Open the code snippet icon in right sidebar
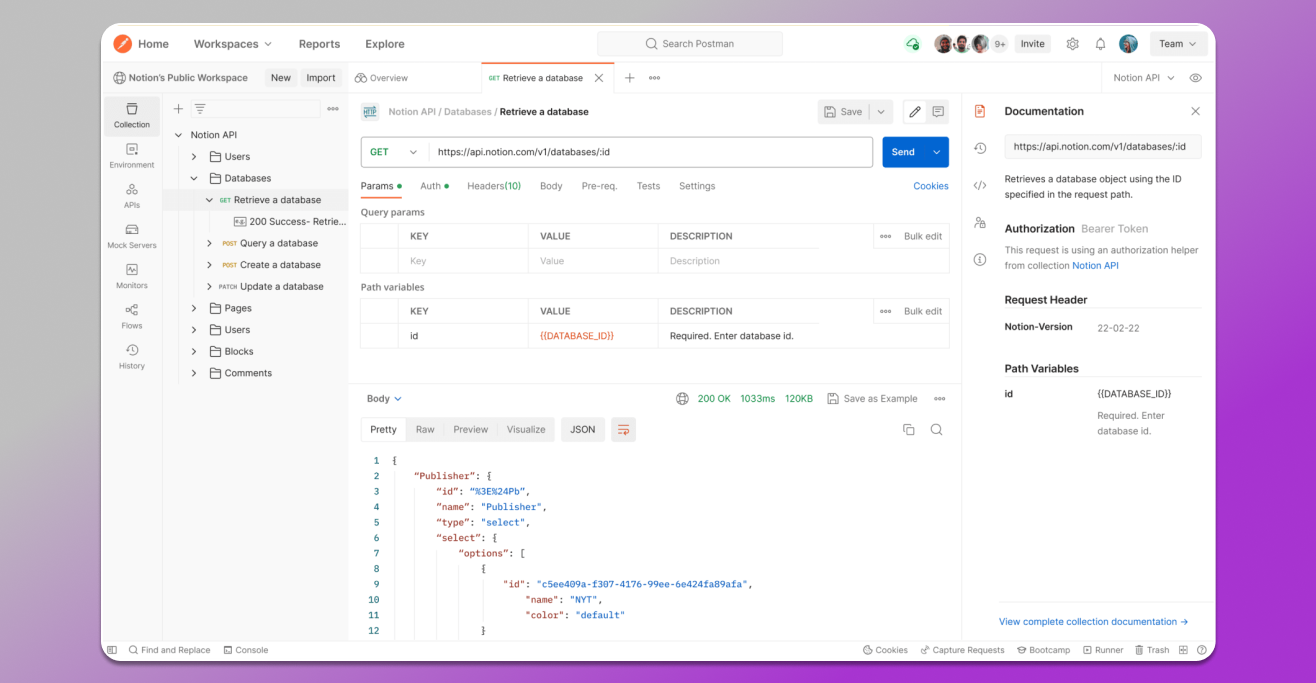This screenshot has height=683, width=1316. [980, 185]
